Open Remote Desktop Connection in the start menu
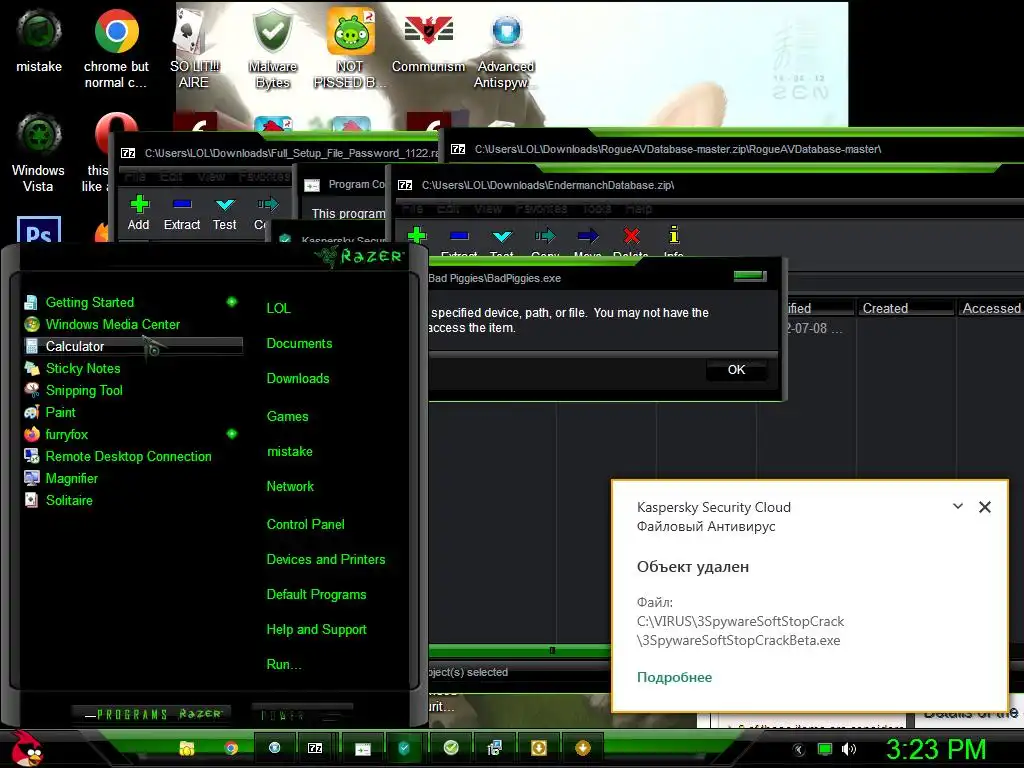Viewport: 1024px width, 768px height. [x=133, y=456]
